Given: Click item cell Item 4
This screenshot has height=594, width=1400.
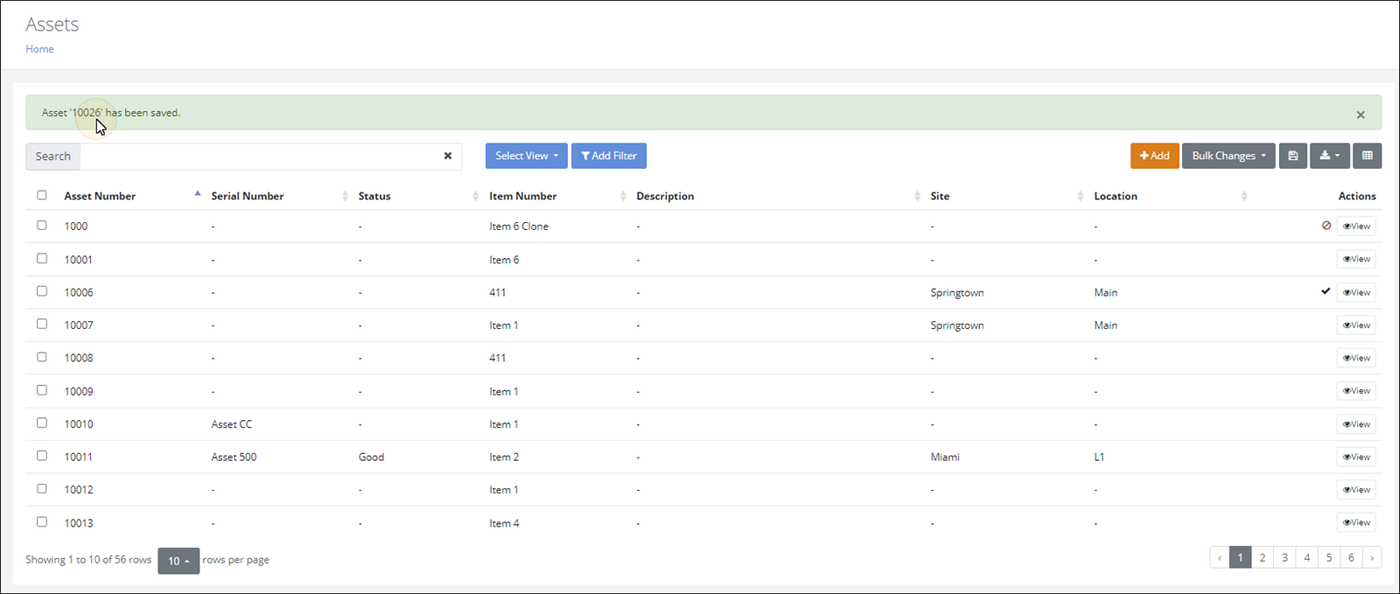Looking at the screenshot, I should coord(504,523).
